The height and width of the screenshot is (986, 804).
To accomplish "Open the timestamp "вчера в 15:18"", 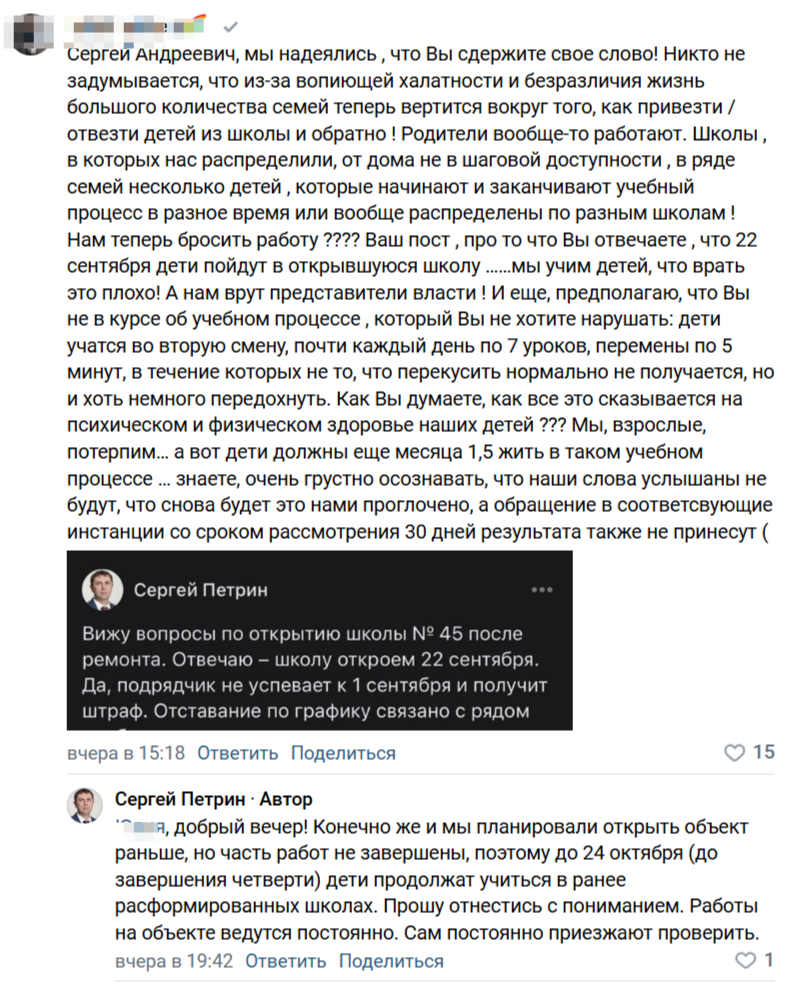I will pos(125,753).
